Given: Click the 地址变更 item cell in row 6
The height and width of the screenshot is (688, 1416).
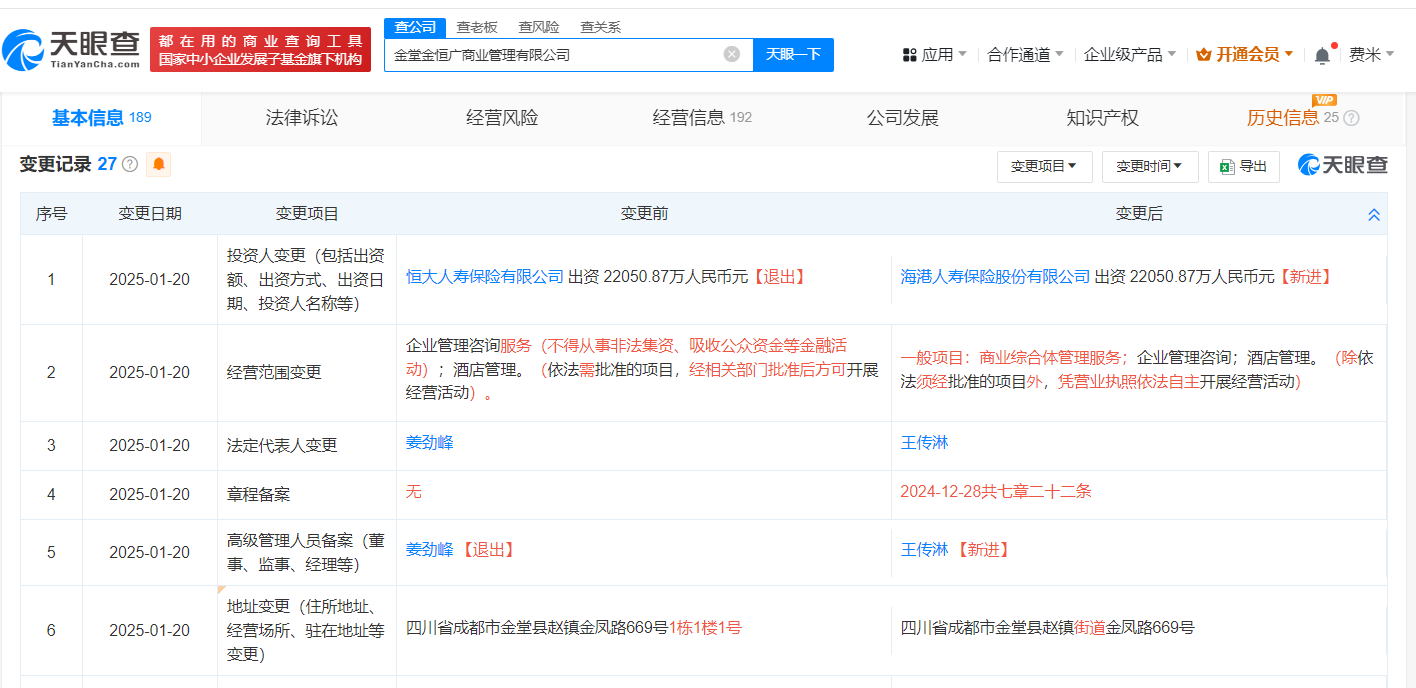Looking at the screenshot, I should tap(306, 630).
